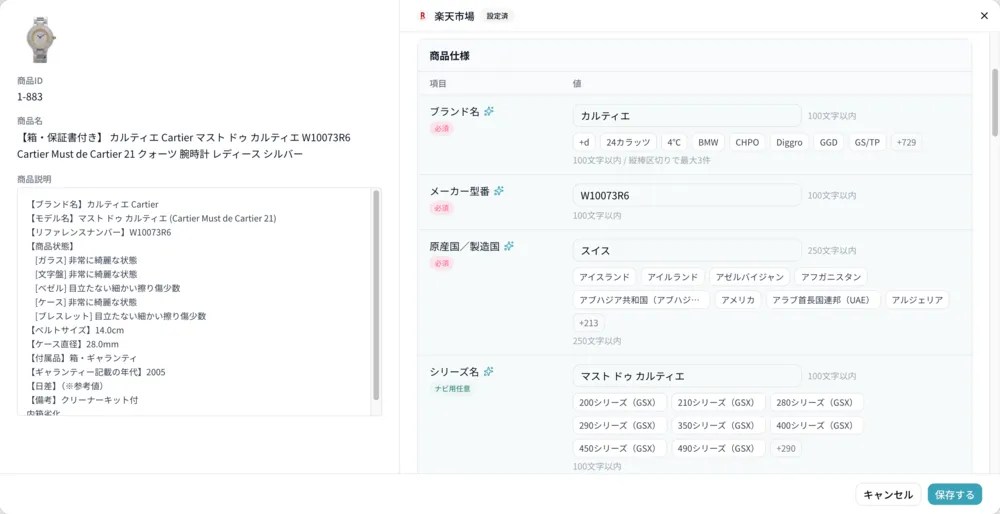
Task: Click the product ID value 1-883
Action: [x=30, y=97]
